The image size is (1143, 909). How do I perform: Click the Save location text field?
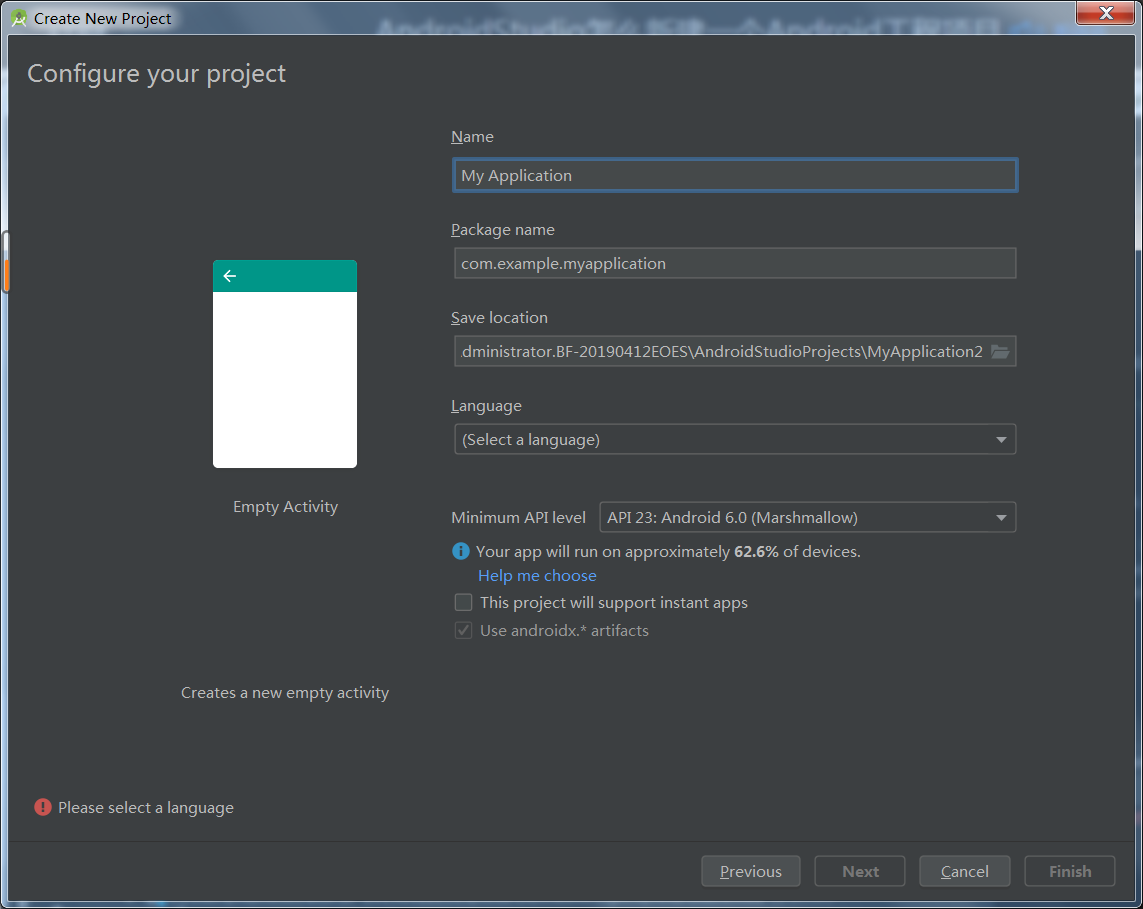[720, 351]
